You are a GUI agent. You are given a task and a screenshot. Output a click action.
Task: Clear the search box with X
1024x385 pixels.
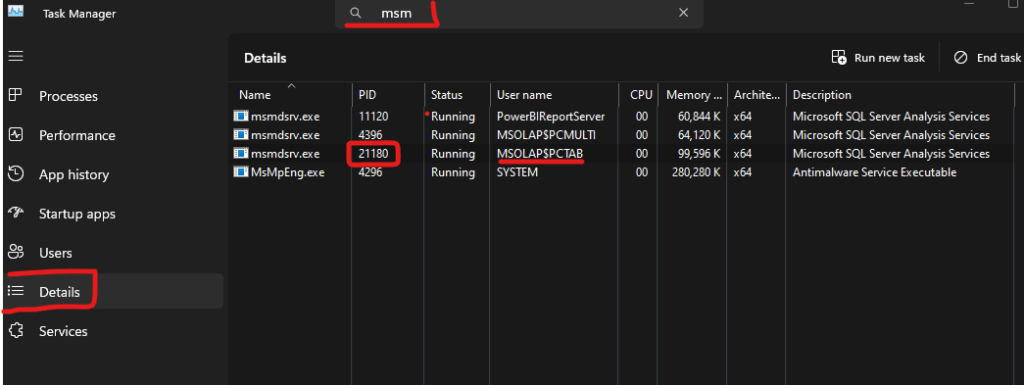click(683, 13)
